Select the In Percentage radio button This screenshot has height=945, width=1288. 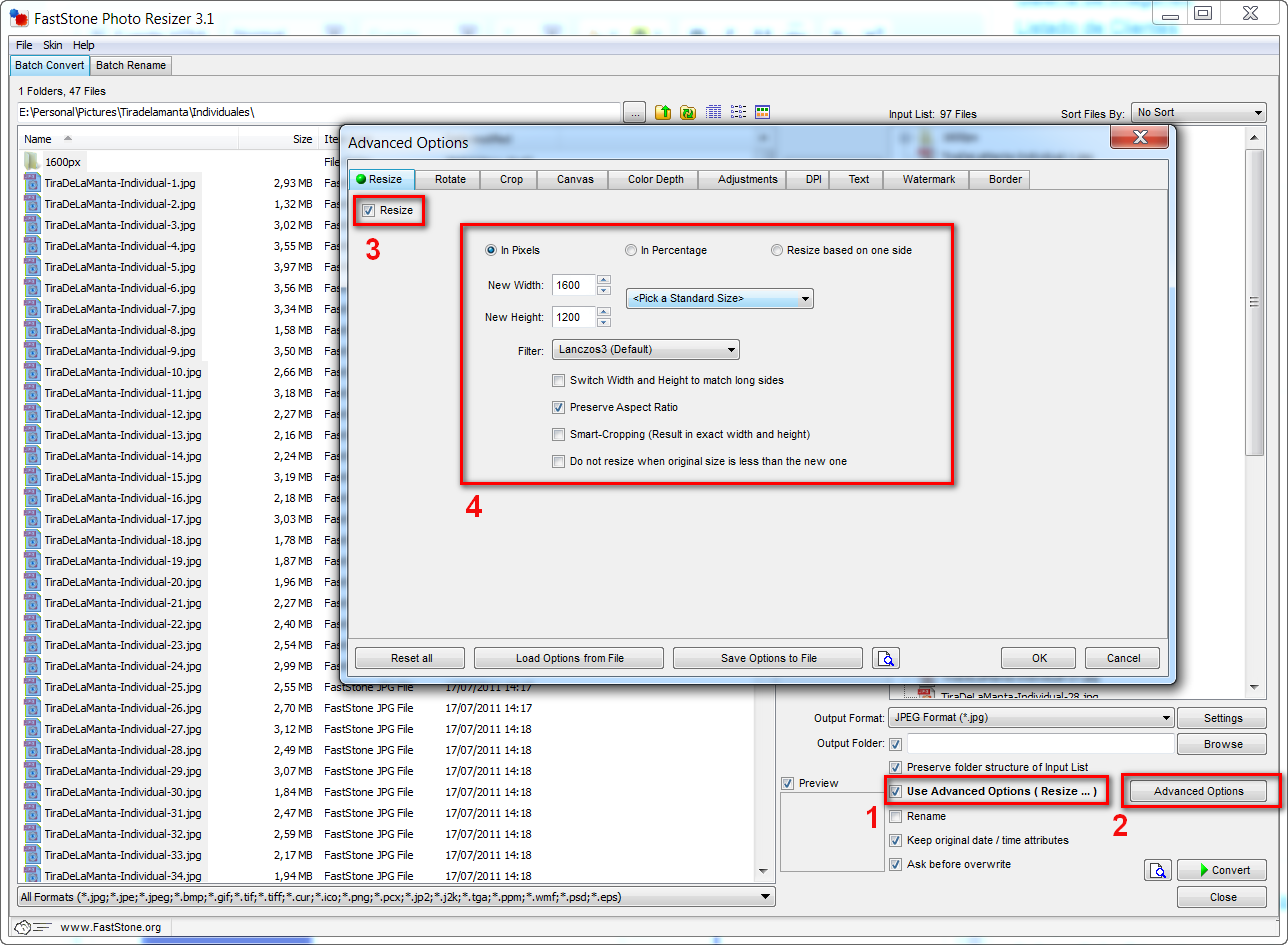click(631, 251)
